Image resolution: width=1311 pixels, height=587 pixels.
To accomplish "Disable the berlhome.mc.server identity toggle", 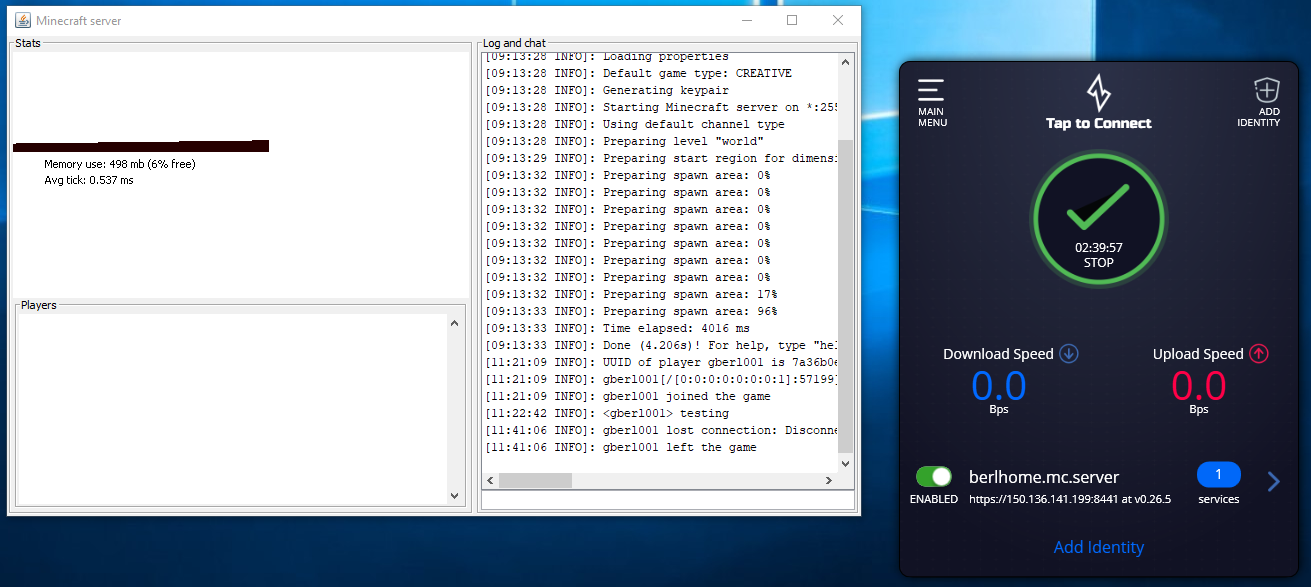I will 933,477.
